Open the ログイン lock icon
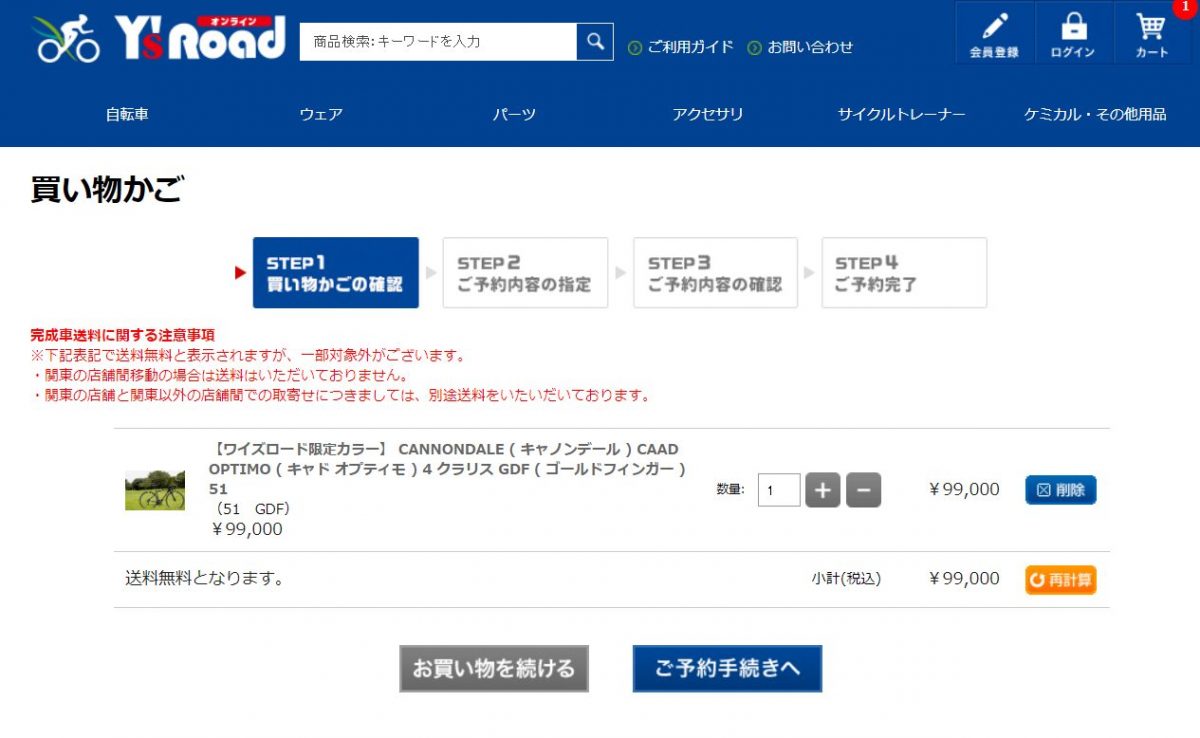 point(1073,34)
